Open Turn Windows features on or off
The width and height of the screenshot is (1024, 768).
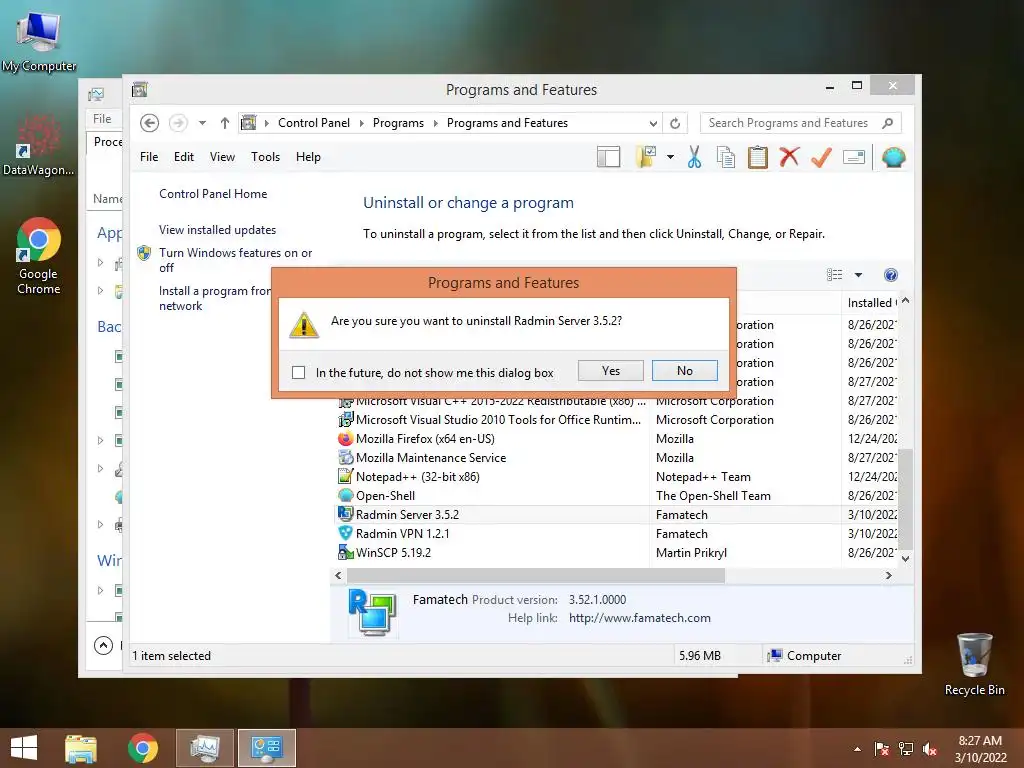click(x=235, y=260)
